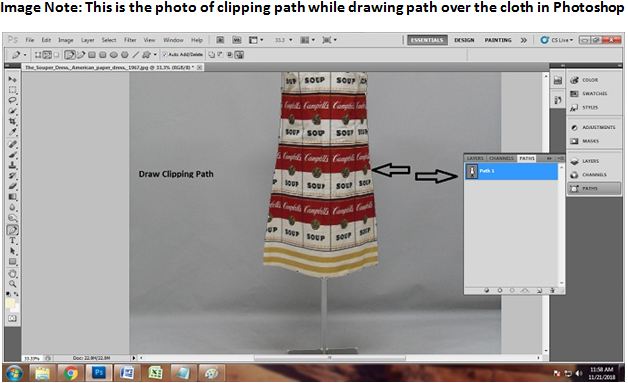Image resolution: width=628 pixels, height=383 pixels.
Task: Select the Blur tool
Action: pyautogui.click(x=12, y=207)
